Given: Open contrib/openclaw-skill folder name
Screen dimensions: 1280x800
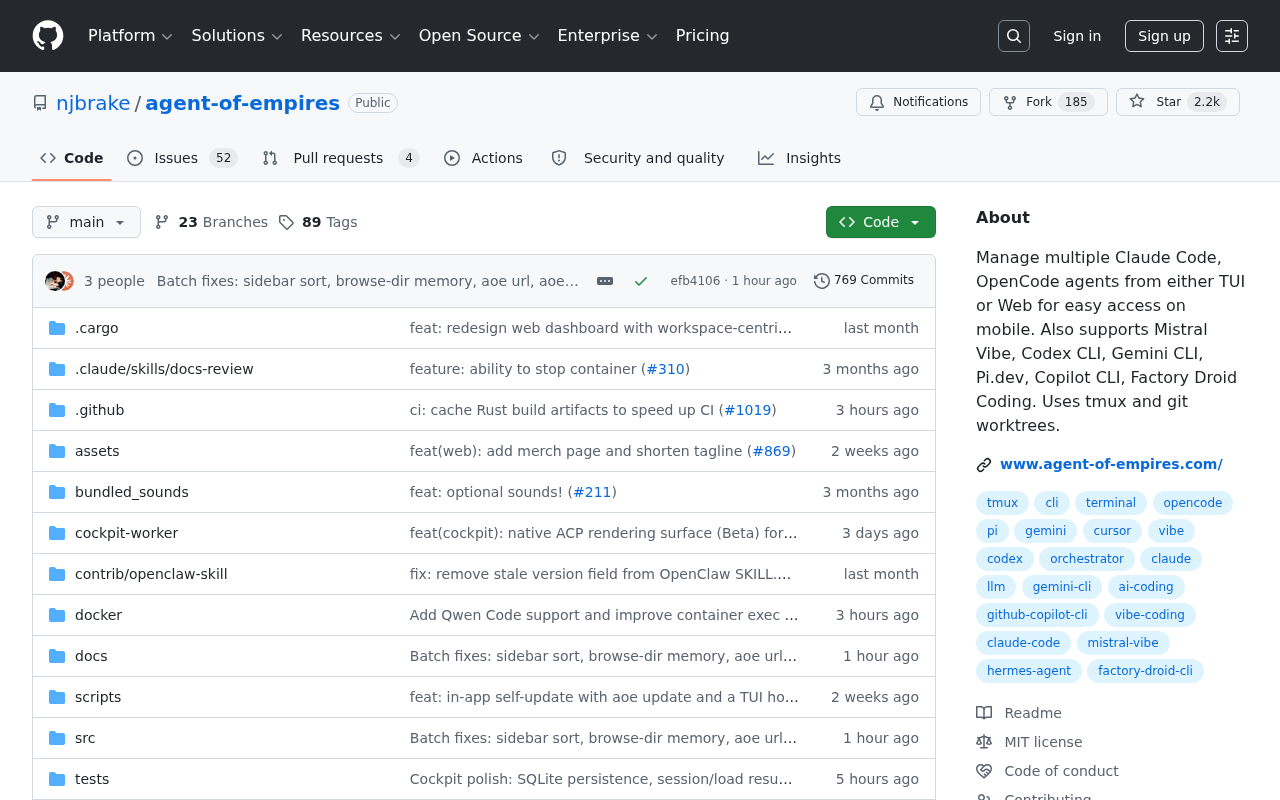Looking at the screenshot, I should coord(151,574).
